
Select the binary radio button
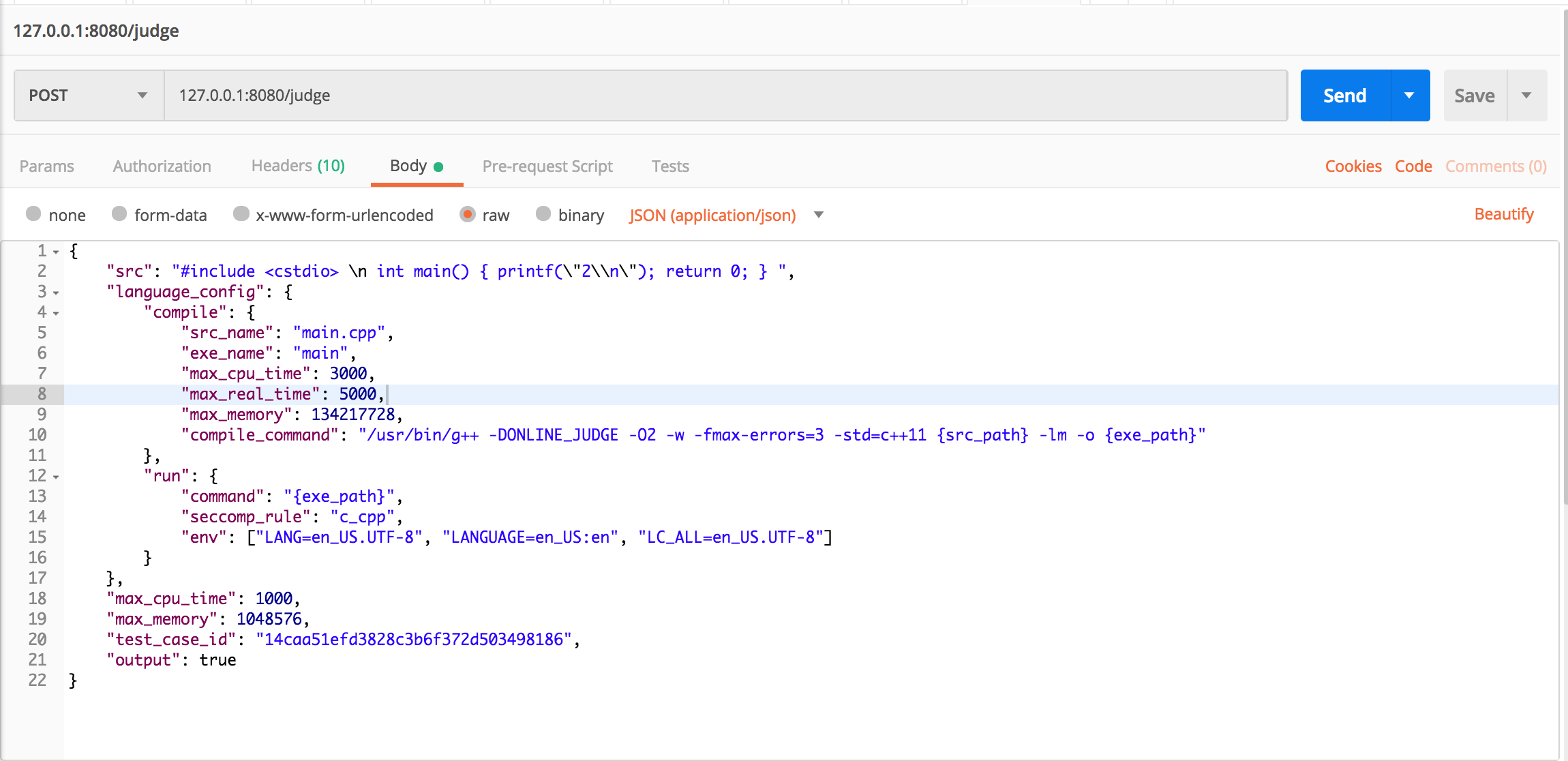coord(543,214)
